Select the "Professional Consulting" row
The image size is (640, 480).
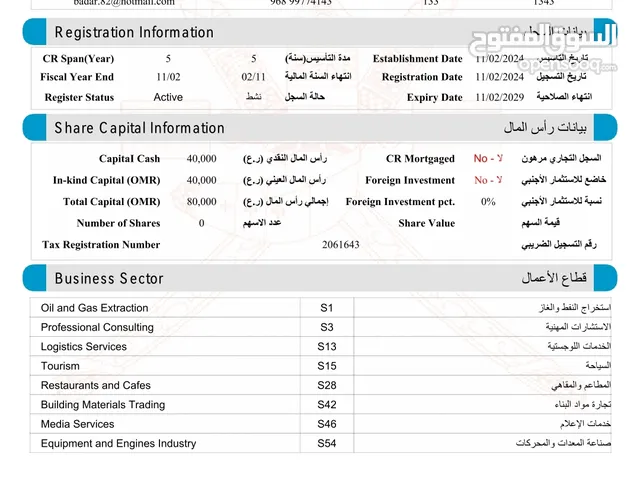click(320, 327)
